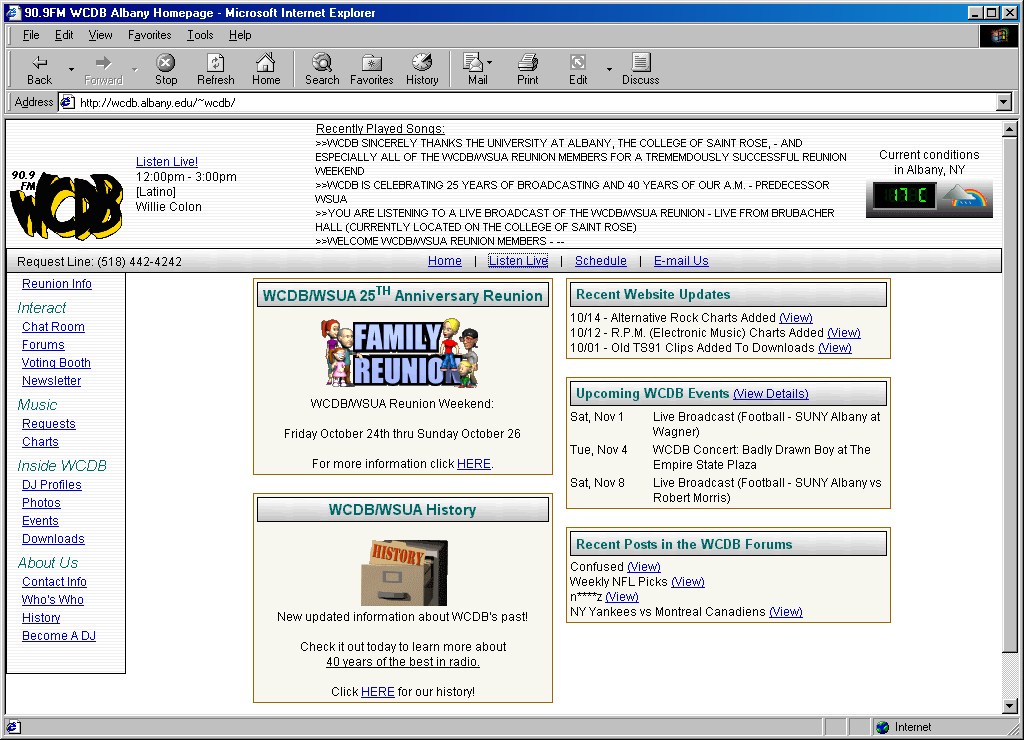
Task: Open the Back button history dropdown arrow
Action: click(71, 69)
